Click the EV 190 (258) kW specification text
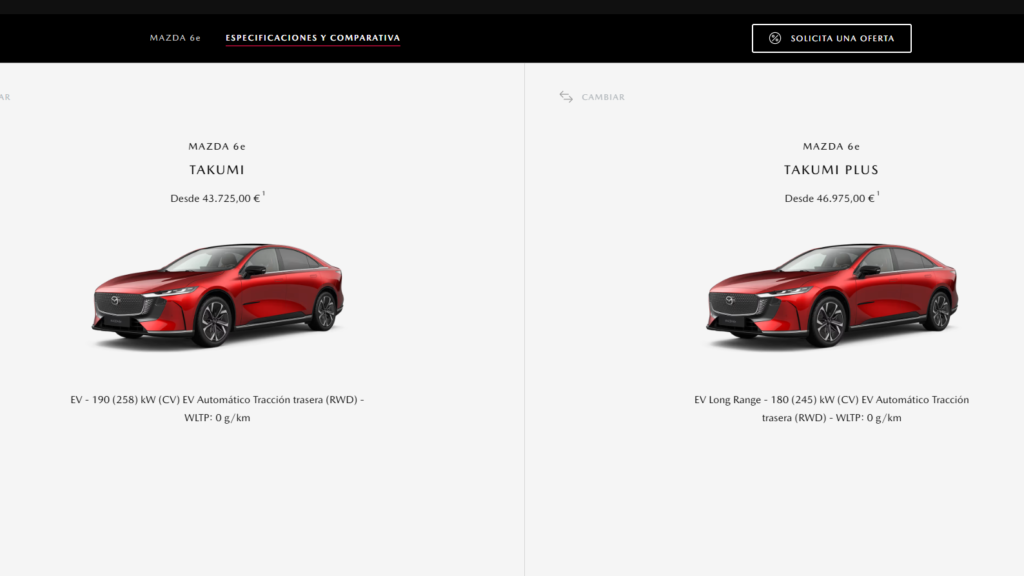Screen dimensions: 1024x576 [217, 408]
